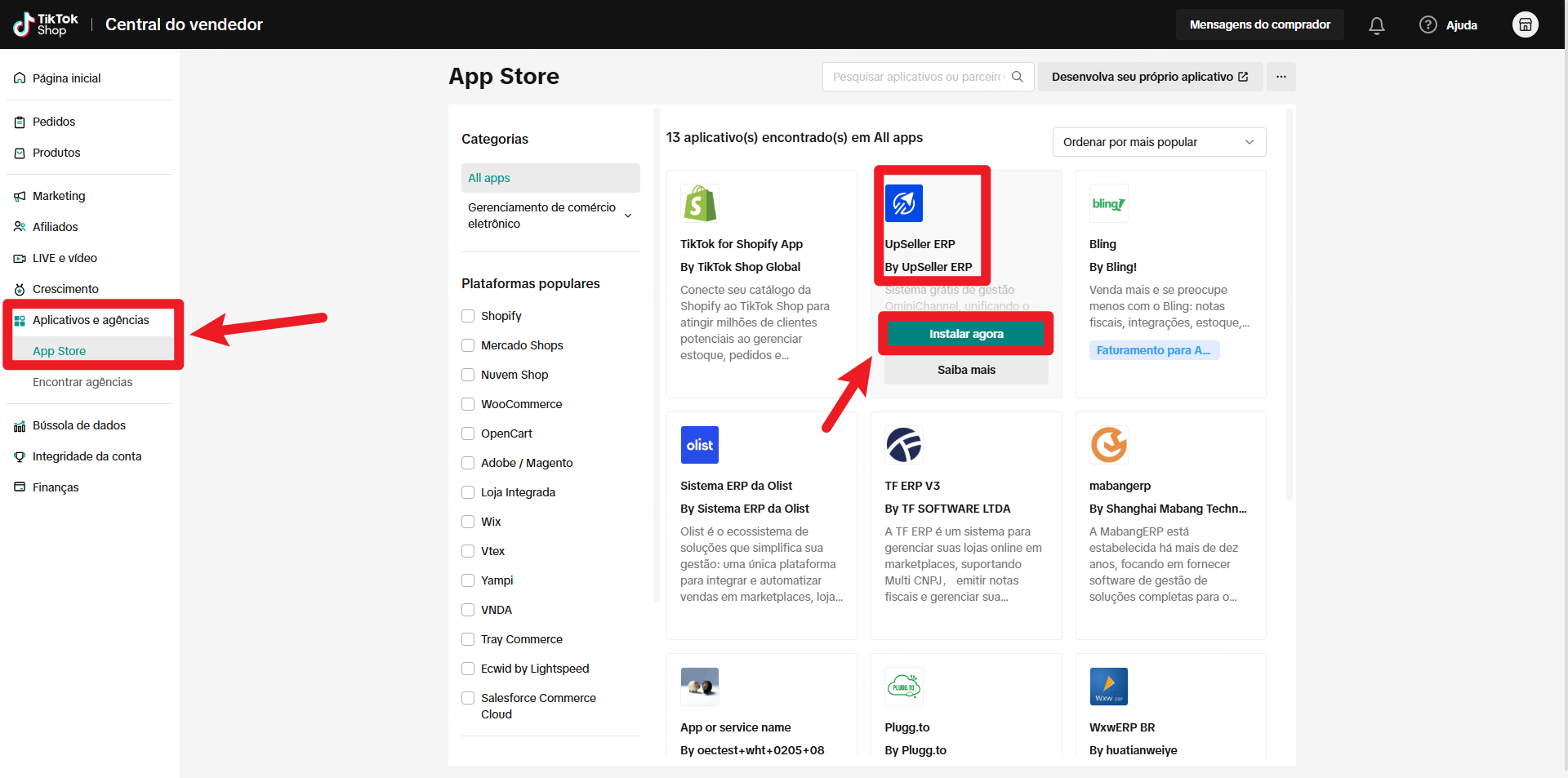Click the Bling app logo
The height and width of the screenshot is (778, 1568).
tap(1109, 203)
